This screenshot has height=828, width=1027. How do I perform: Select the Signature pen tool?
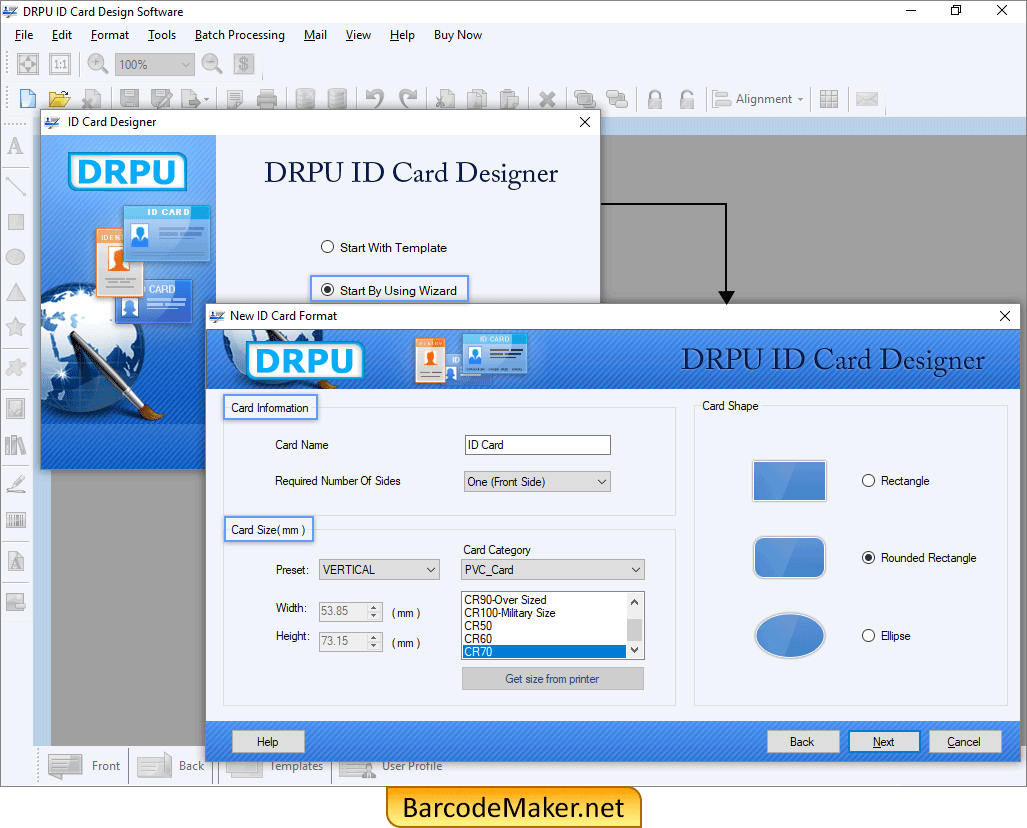tap(16, 484)
